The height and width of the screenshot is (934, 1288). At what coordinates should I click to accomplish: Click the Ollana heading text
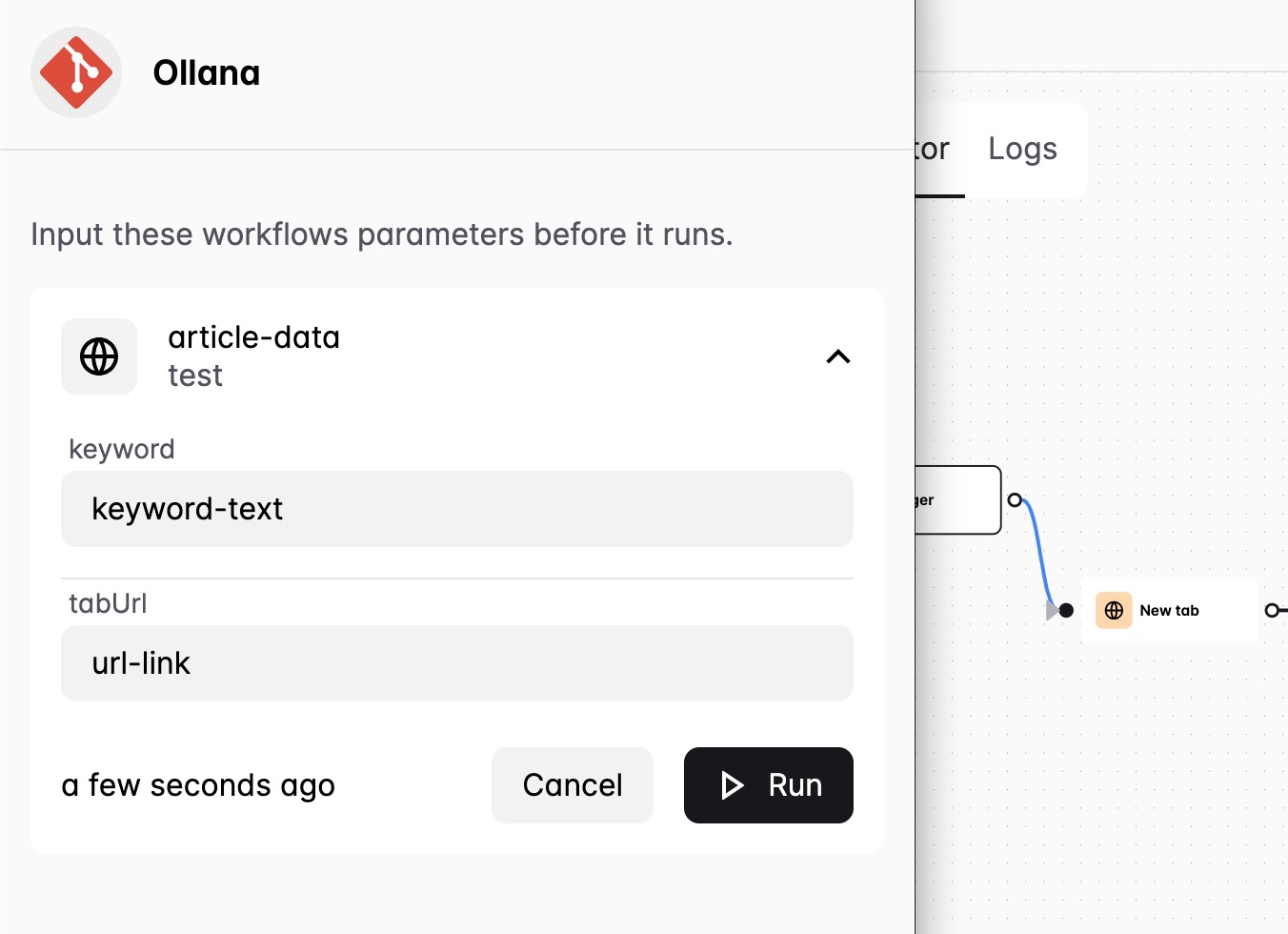click(x=207, y=72)
